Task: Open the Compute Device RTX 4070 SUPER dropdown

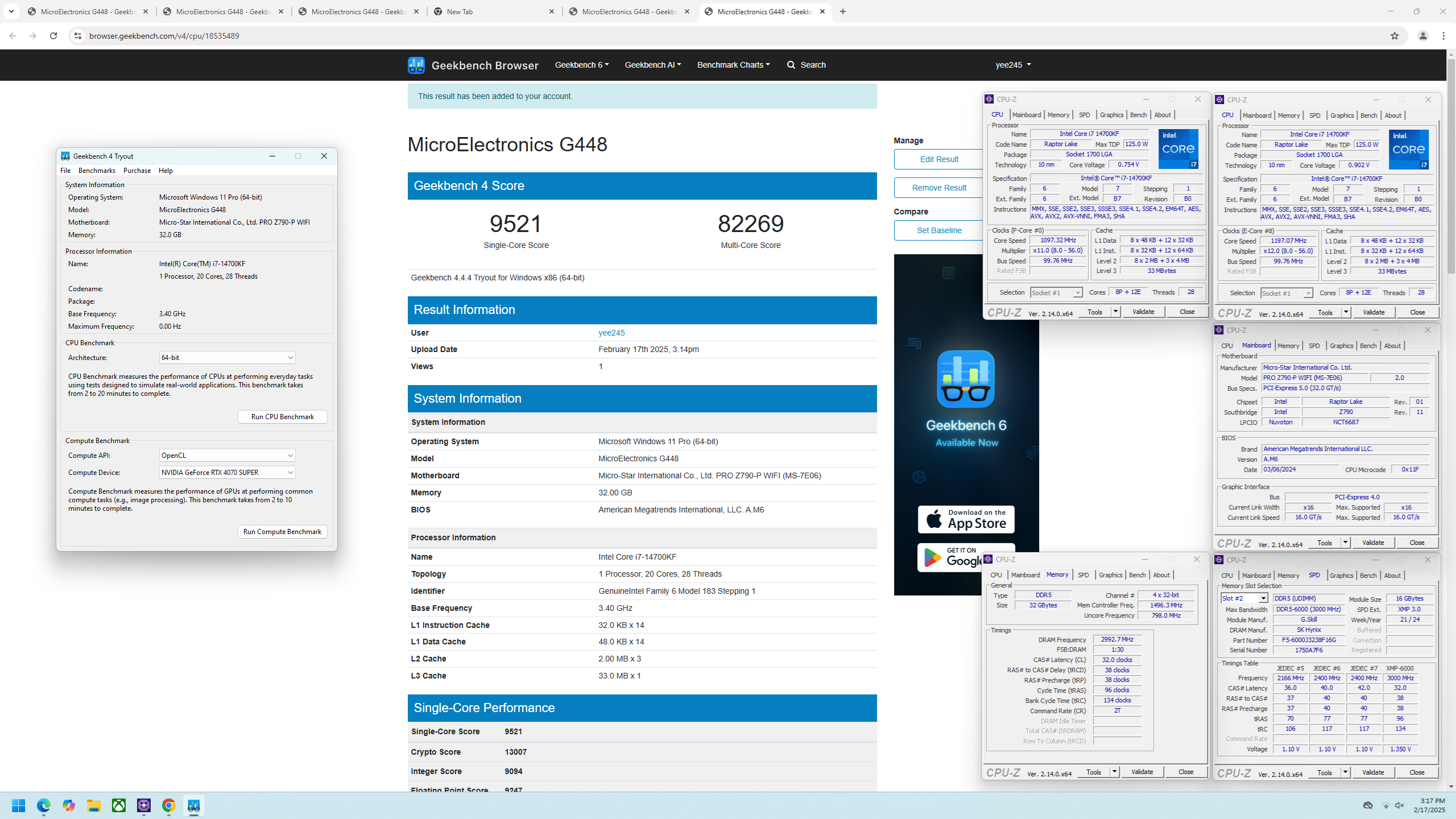Action: [x=227, y=473]
